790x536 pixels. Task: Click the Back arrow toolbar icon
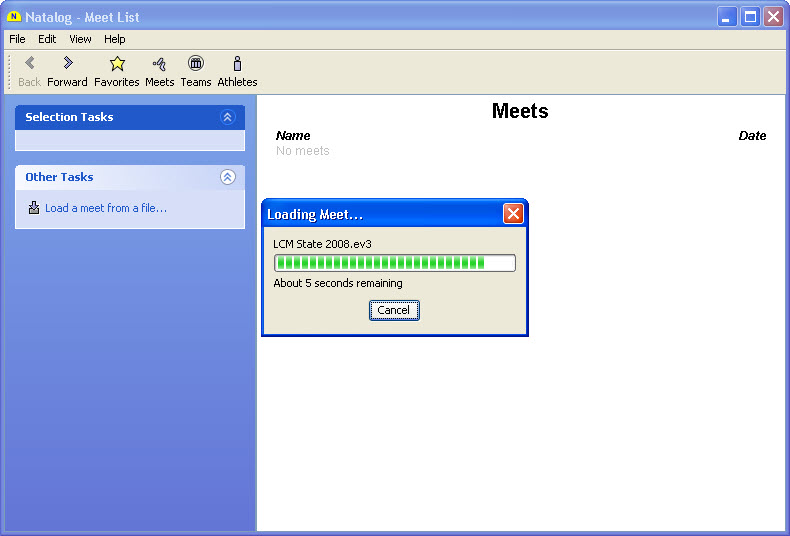tap(30, 64)
